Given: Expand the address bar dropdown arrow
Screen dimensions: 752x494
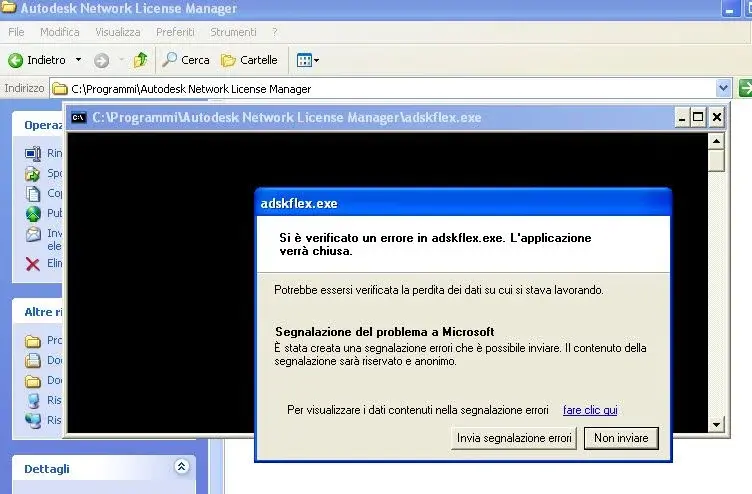Looking at the screenshot, I should [x=723, y=88].
